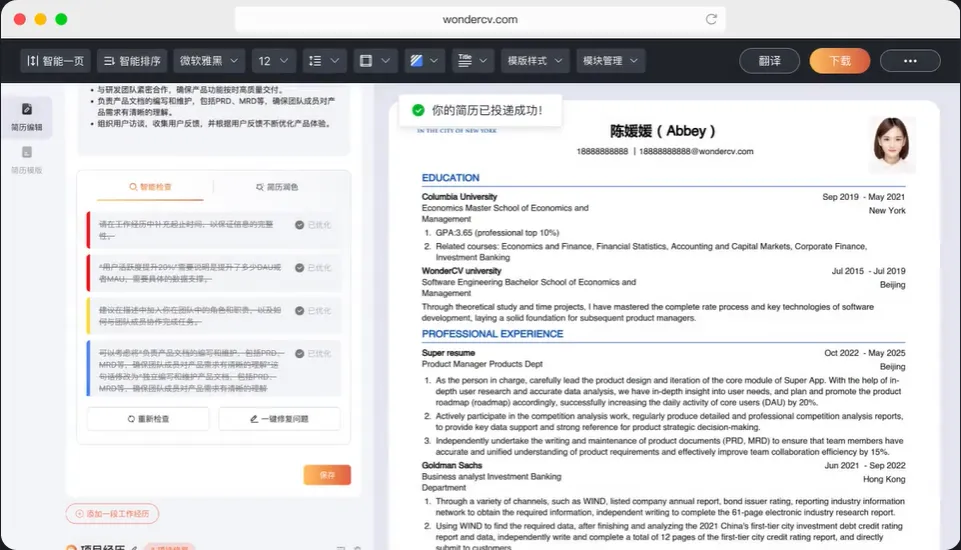961x550 pixels.
Task: Click the name 陈媛媛 (Abbey) heading
Action: point(663,131)
